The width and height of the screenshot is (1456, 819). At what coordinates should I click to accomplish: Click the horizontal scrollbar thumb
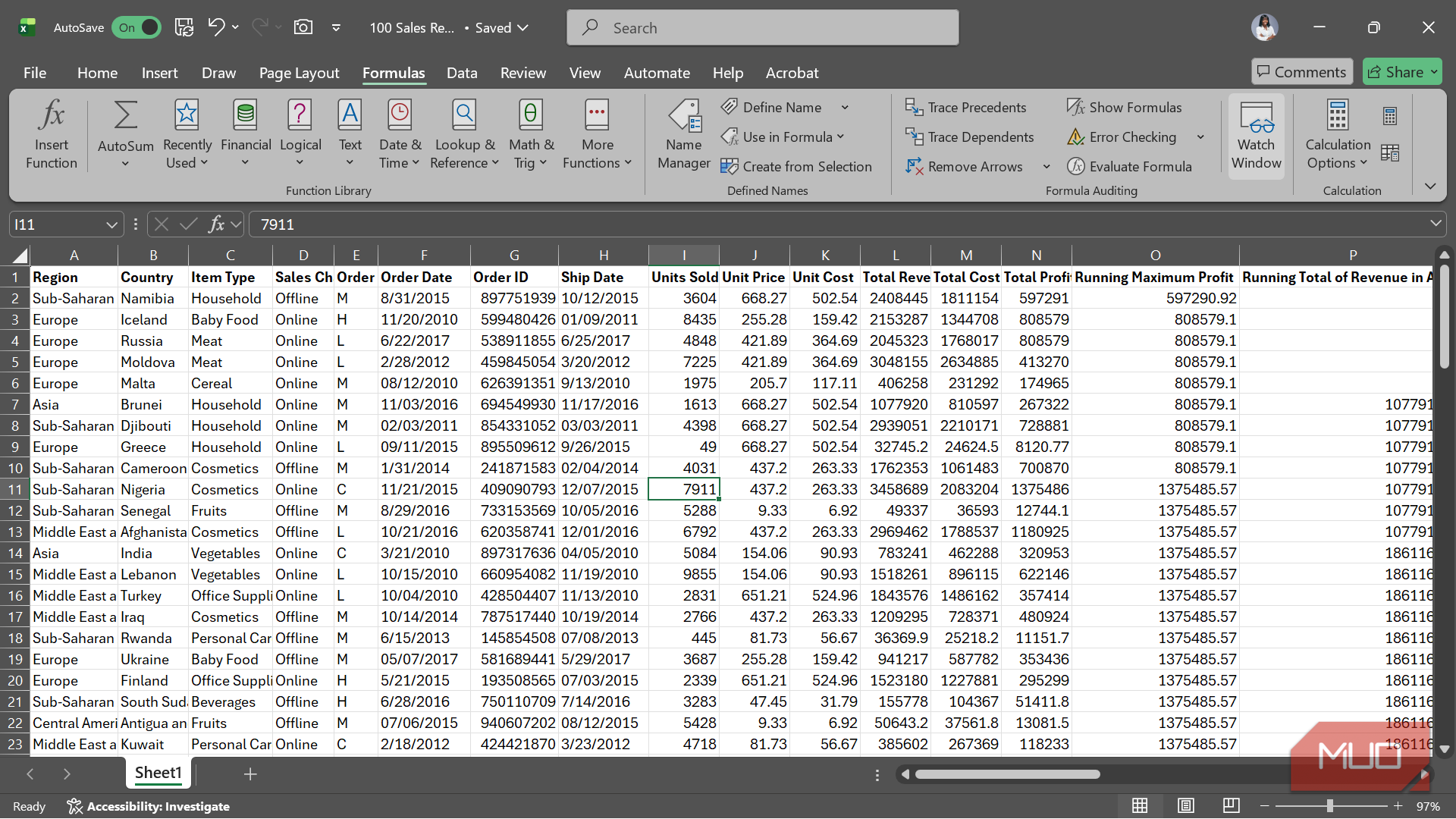point(1007,774)
